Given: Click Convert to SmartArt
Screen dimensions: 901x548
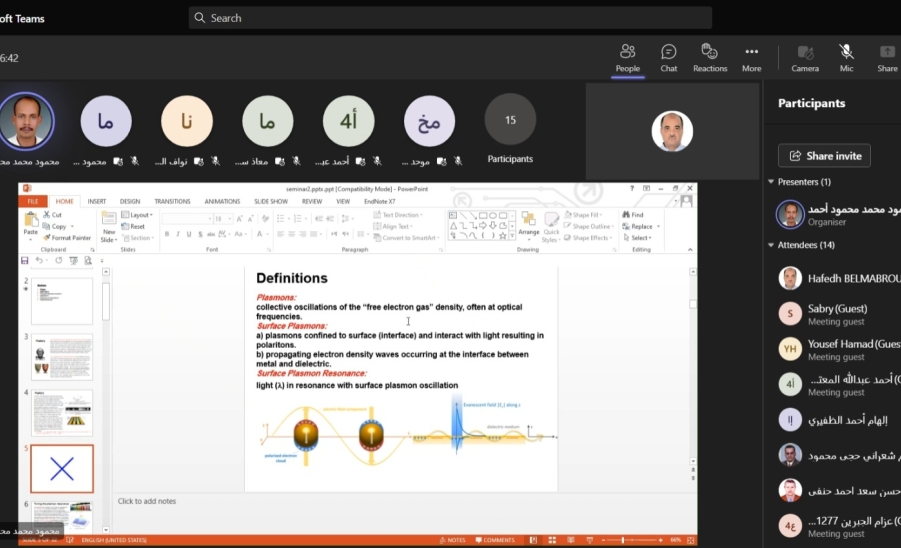Looking at the screenshot, I should 406,238.
